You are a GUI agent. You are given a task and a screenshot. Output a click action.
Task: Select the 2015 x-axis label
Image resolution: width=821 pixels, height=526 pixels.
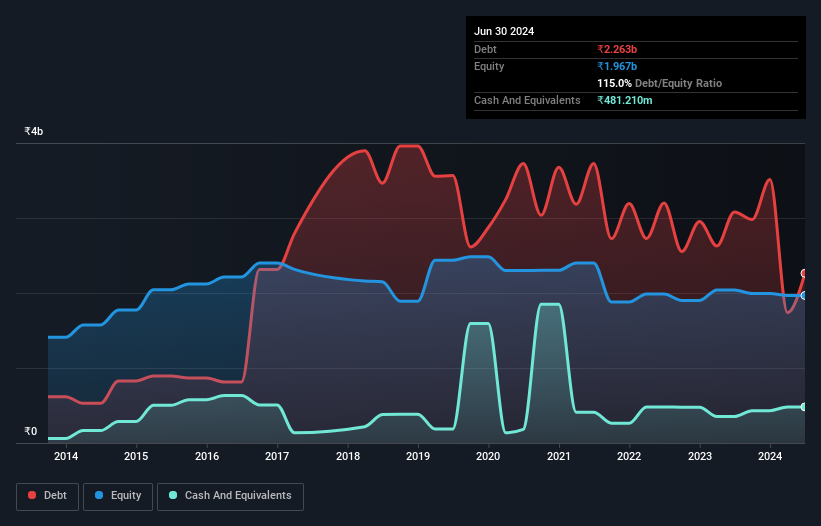(x=136, y=456)
